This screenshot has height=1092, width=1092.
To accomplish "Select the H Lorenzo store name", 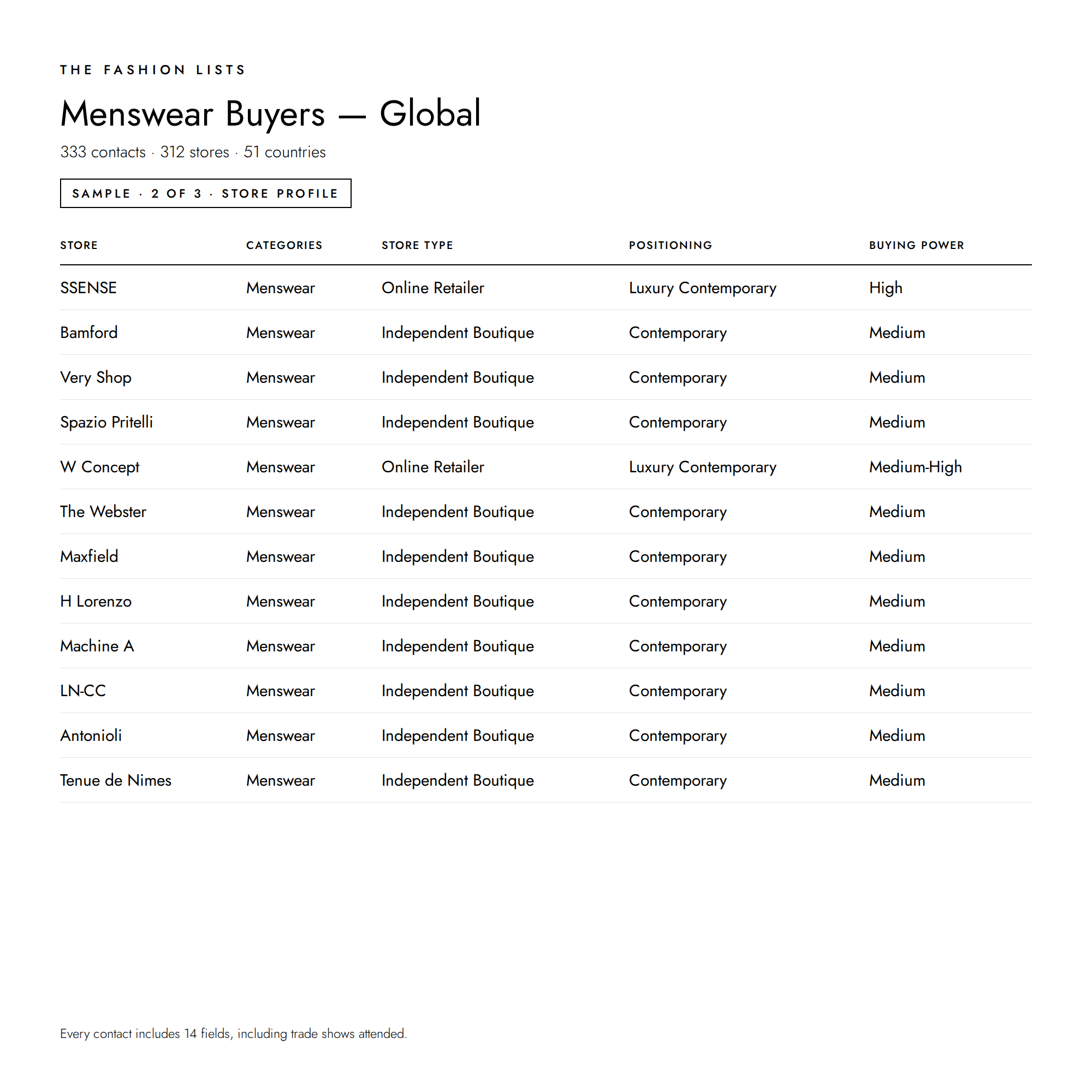I will [x=96, y=601].
